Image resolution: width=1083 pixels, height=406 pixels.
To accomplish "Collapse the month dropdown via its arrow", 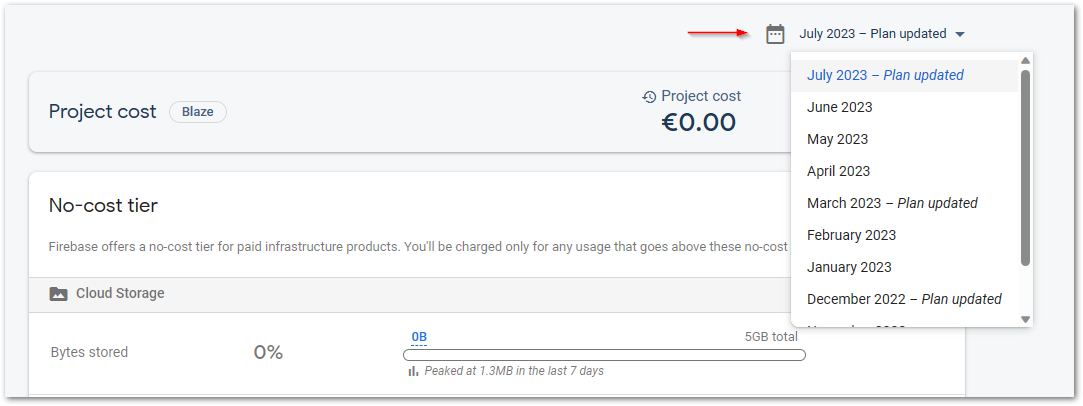I will (959, 34).
